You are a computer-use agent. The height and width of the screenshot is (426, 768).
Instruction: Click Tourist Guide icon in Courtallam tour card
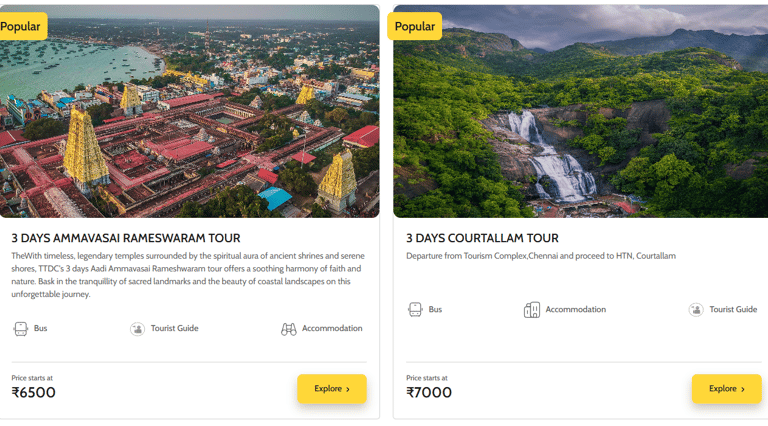[x=696, y=310]
